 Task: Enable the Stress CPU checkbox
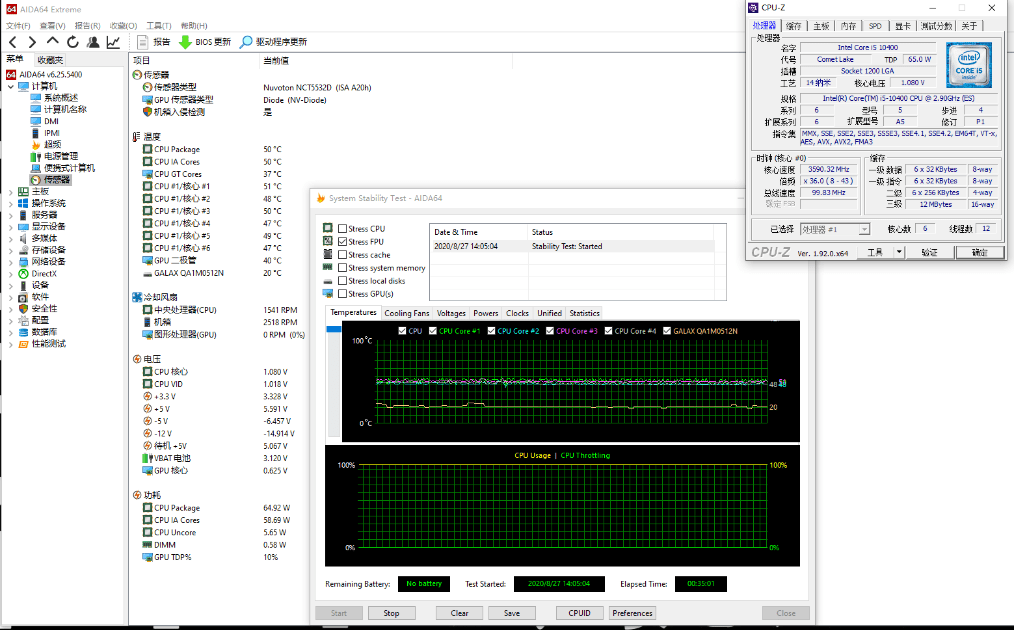[343, 228]
